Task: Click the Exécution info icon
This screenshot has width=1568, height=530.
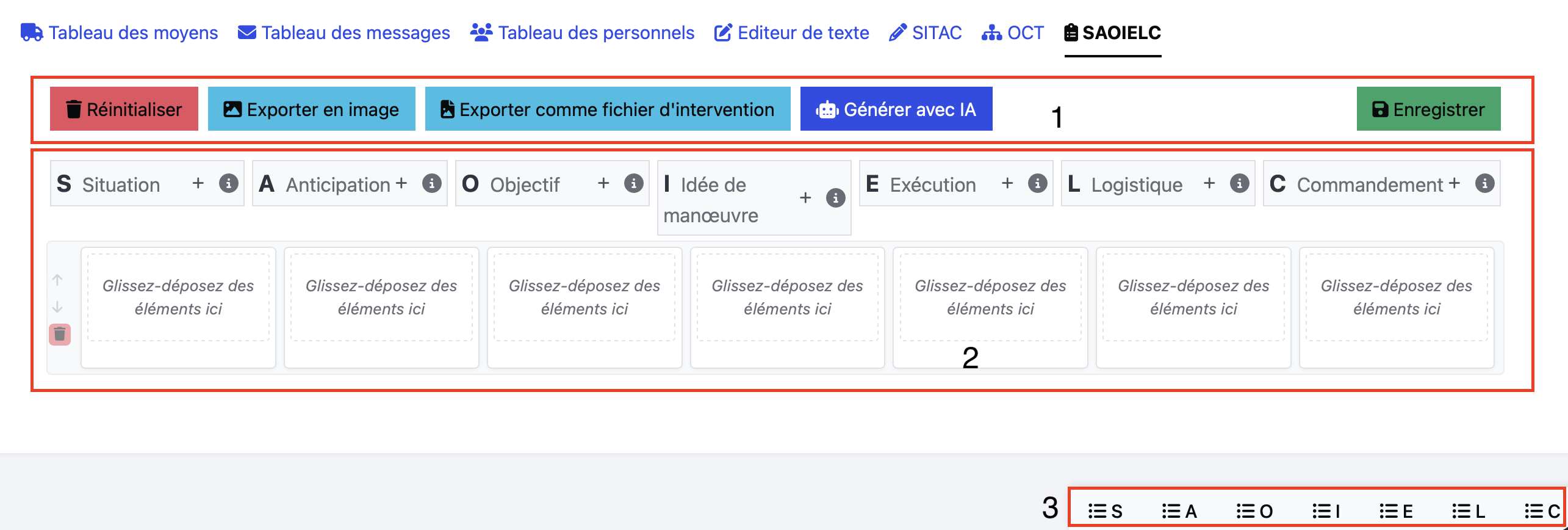Action: pos(1037,183)
